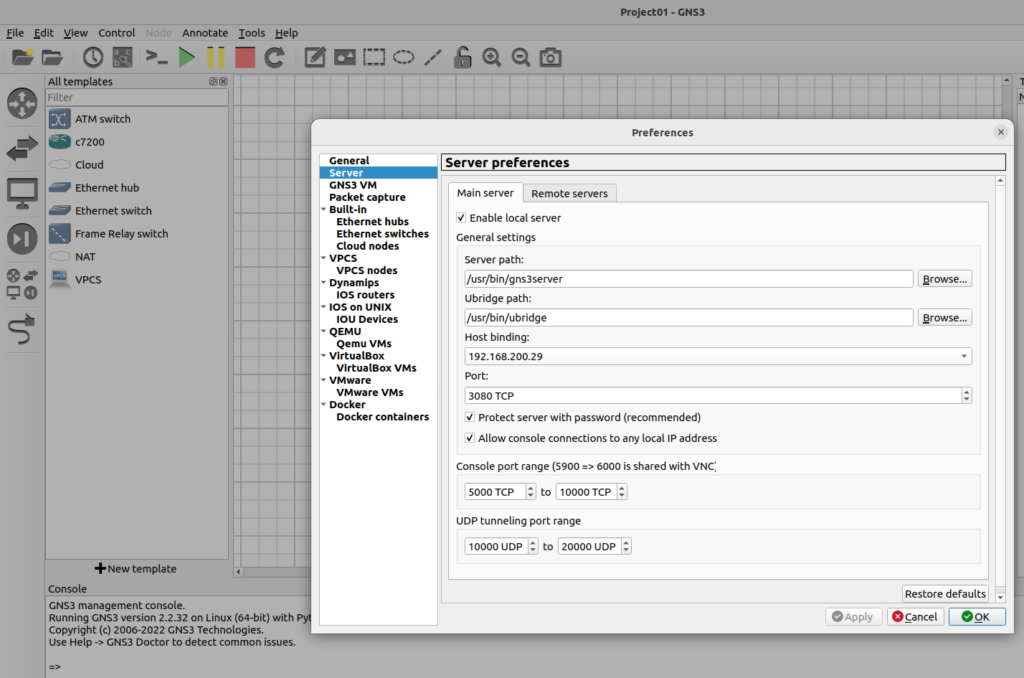Click the red Stop all nodes icon
The image size is (1024, 678).
245,57
